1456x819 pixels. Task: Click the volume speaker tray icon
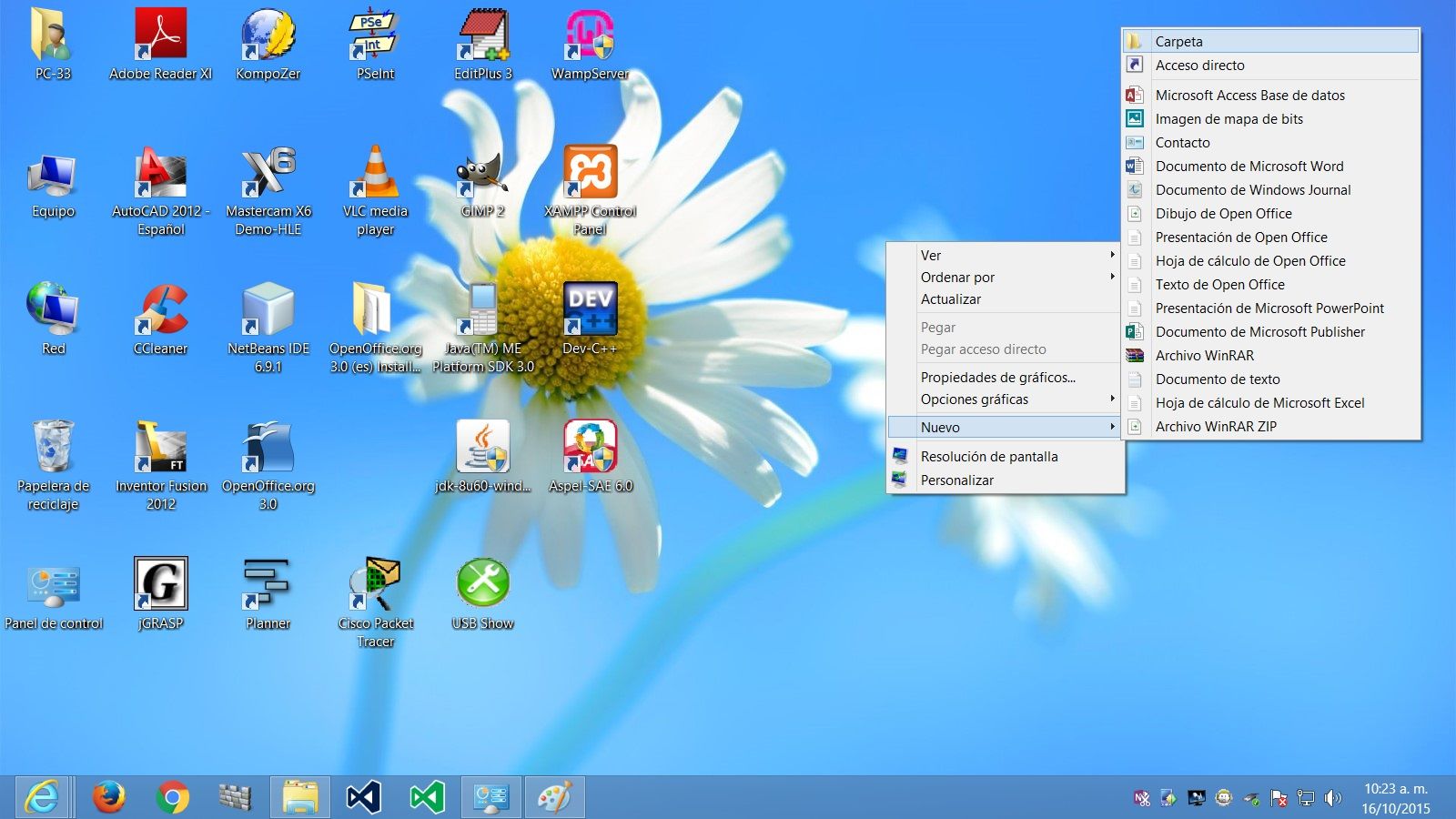(x=1333, y=798)
